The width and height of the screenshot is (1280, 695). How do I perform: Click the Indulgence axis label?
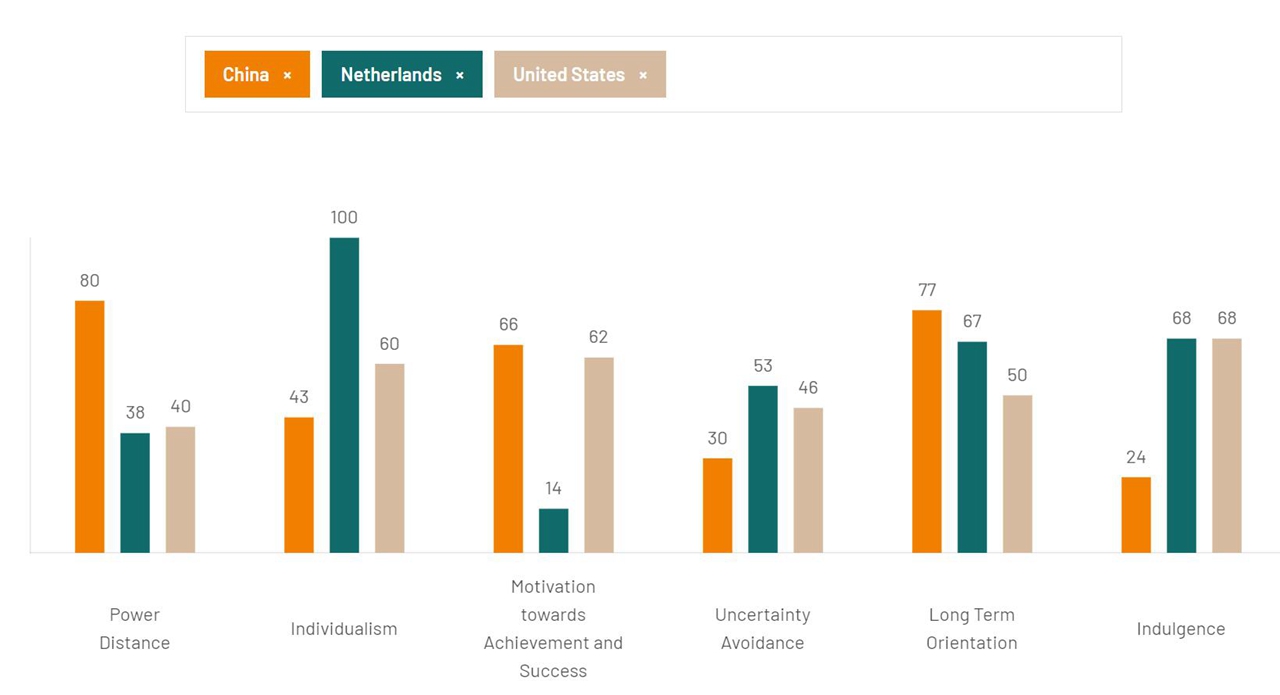pos(1181,628)
